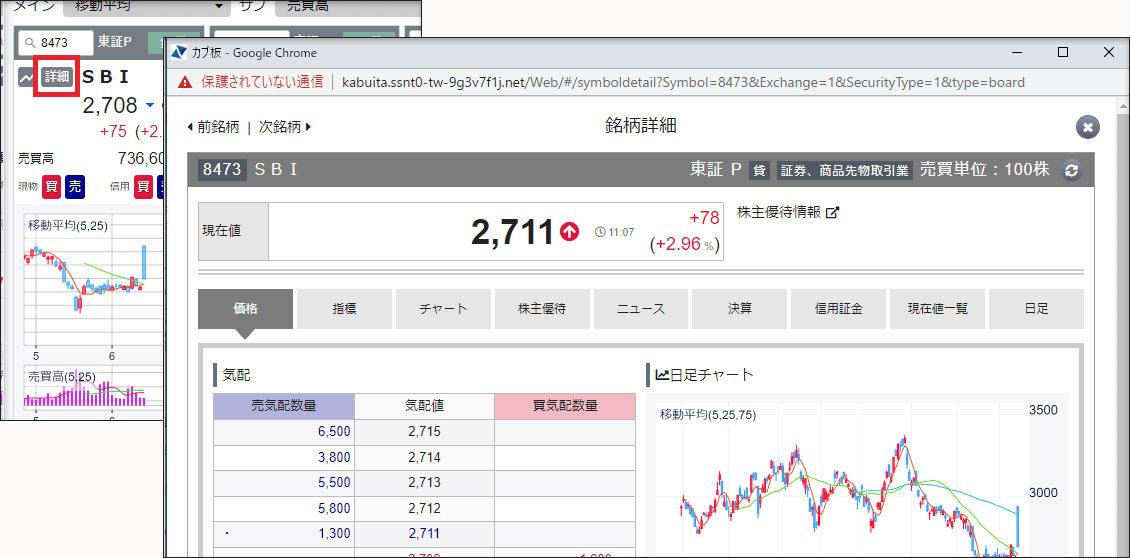This screenshot has height=558, width=1130.
Task: Click the 詳細 button in background window
Action: click(57, 76)
